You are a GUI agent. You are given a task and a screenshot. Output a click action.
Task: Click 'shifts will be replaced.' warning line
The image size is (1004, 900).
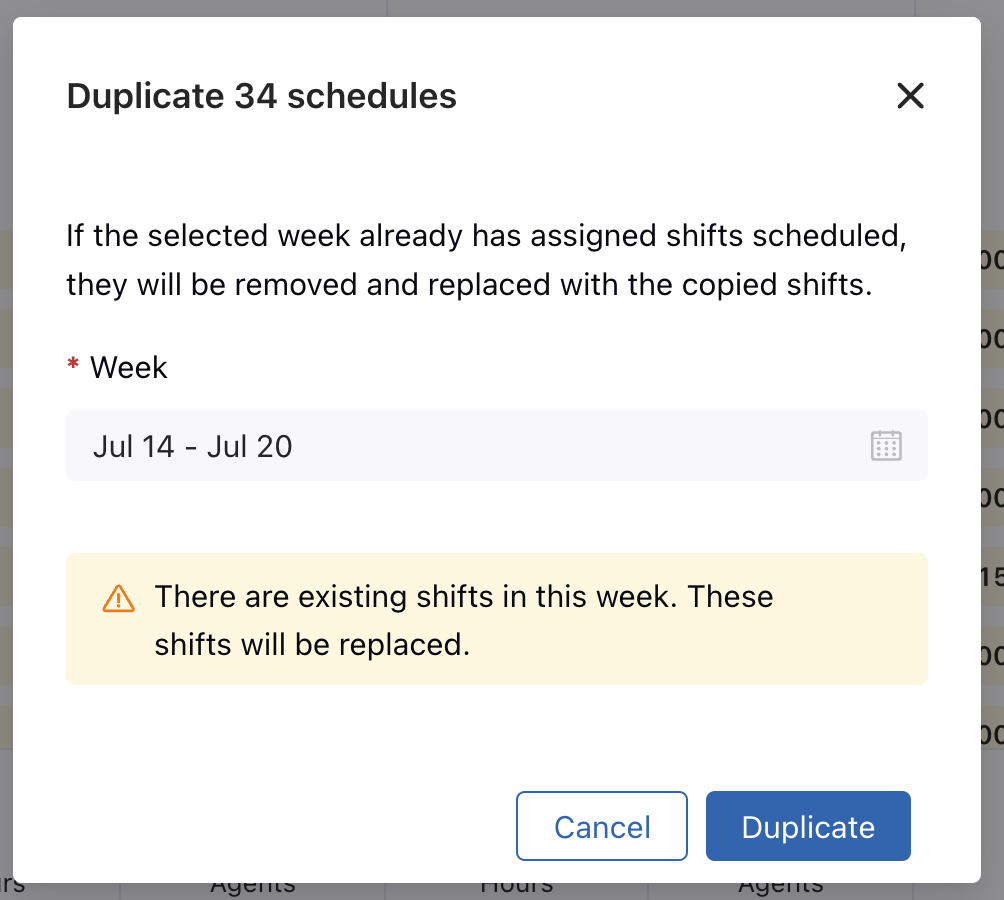point(312,645)
